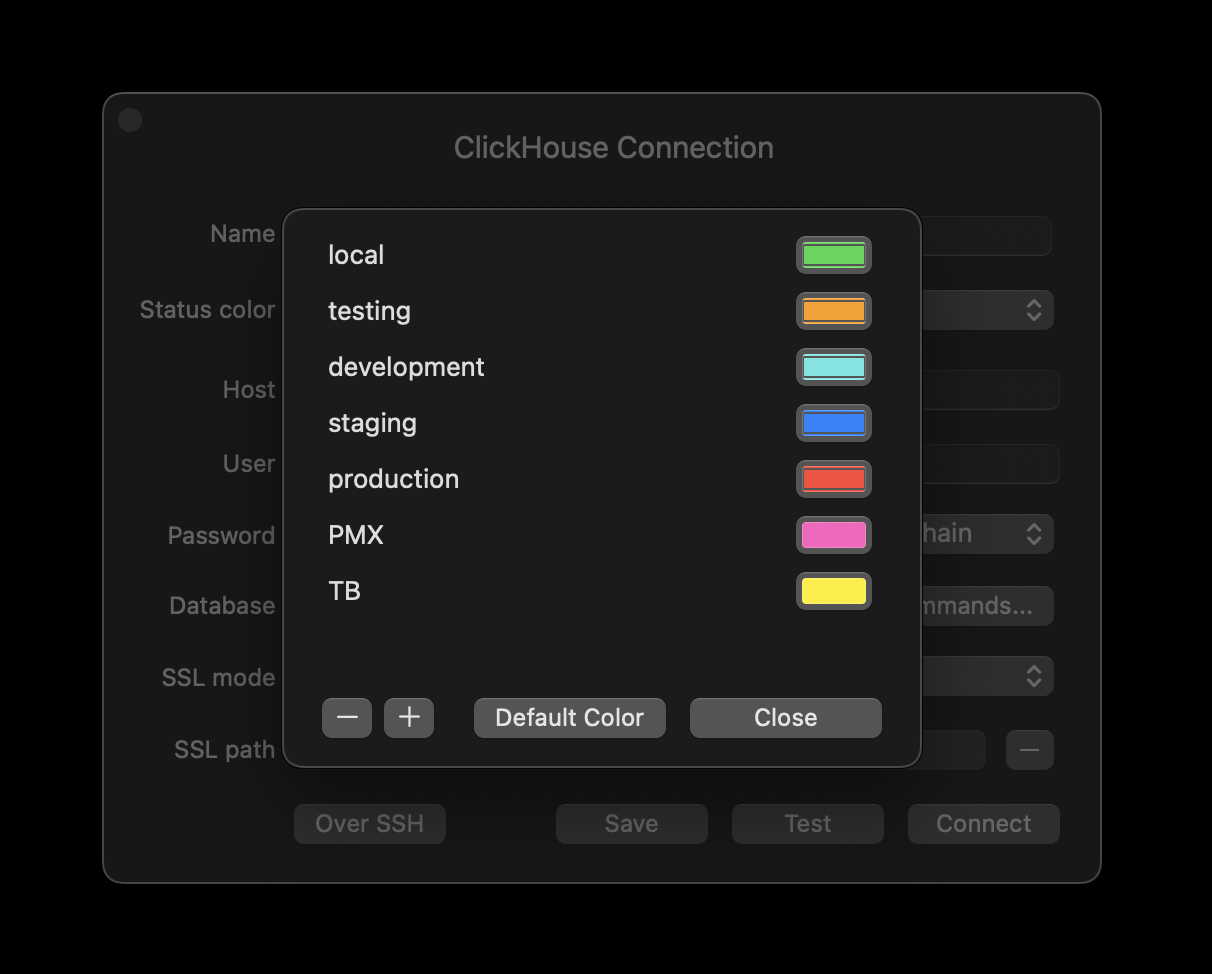
Task: Close the status color list popup
Action: [785, 717]
